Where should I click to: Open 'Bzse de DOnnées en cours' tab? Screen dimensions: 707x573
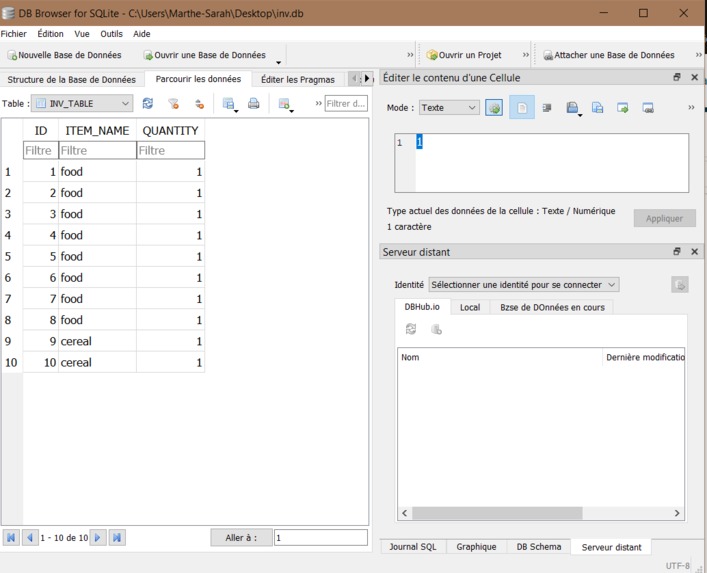(552, 307)
